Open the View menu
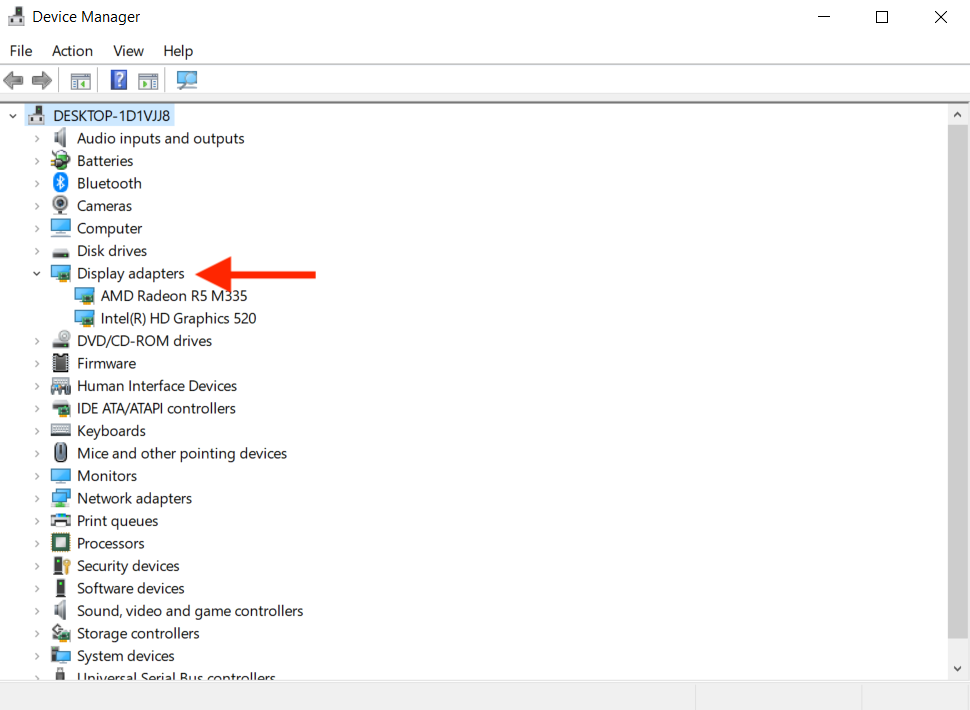This screenshot has height=710, width=970. (x=128, y=51)
